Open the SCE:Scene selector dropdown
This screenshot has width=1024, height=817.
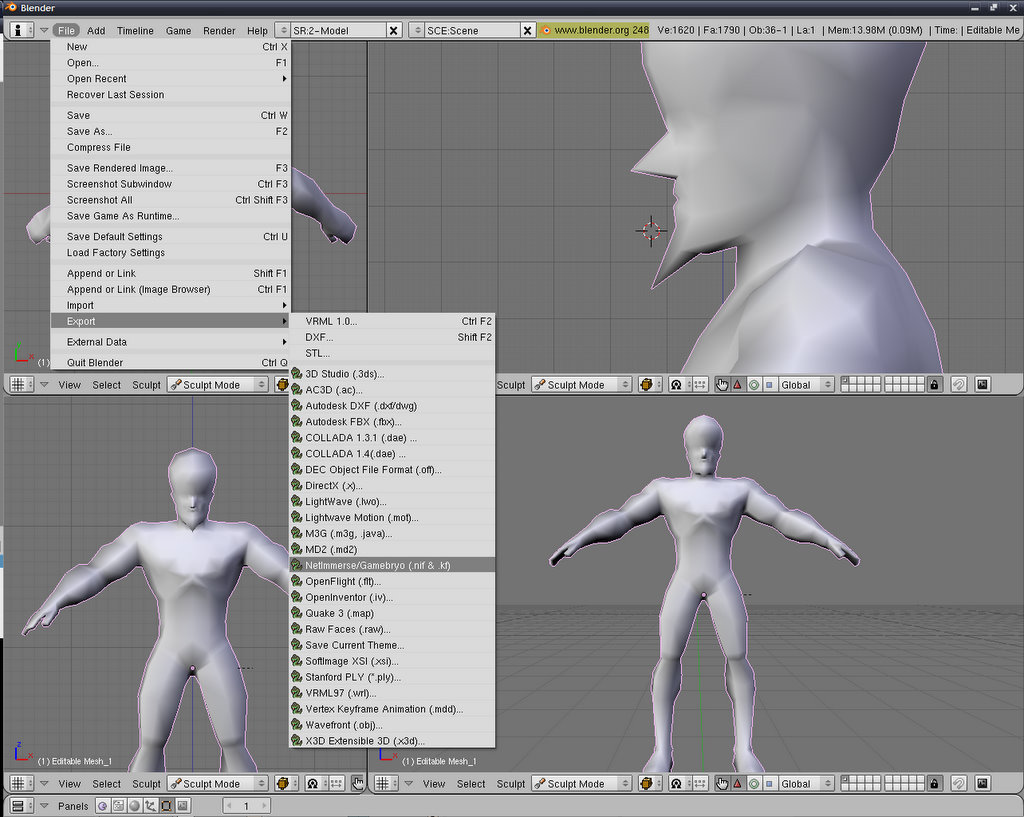[x=418, y=31]
